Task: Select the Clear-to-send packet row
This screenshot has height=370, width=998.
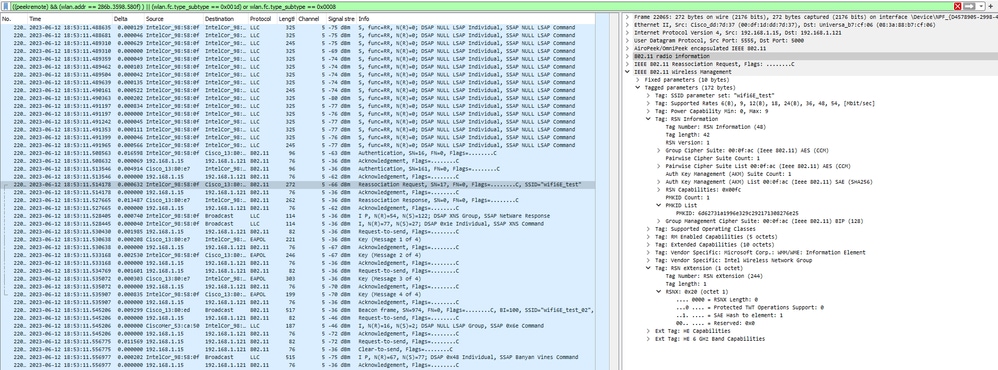Action: click(x=298, y=350)
